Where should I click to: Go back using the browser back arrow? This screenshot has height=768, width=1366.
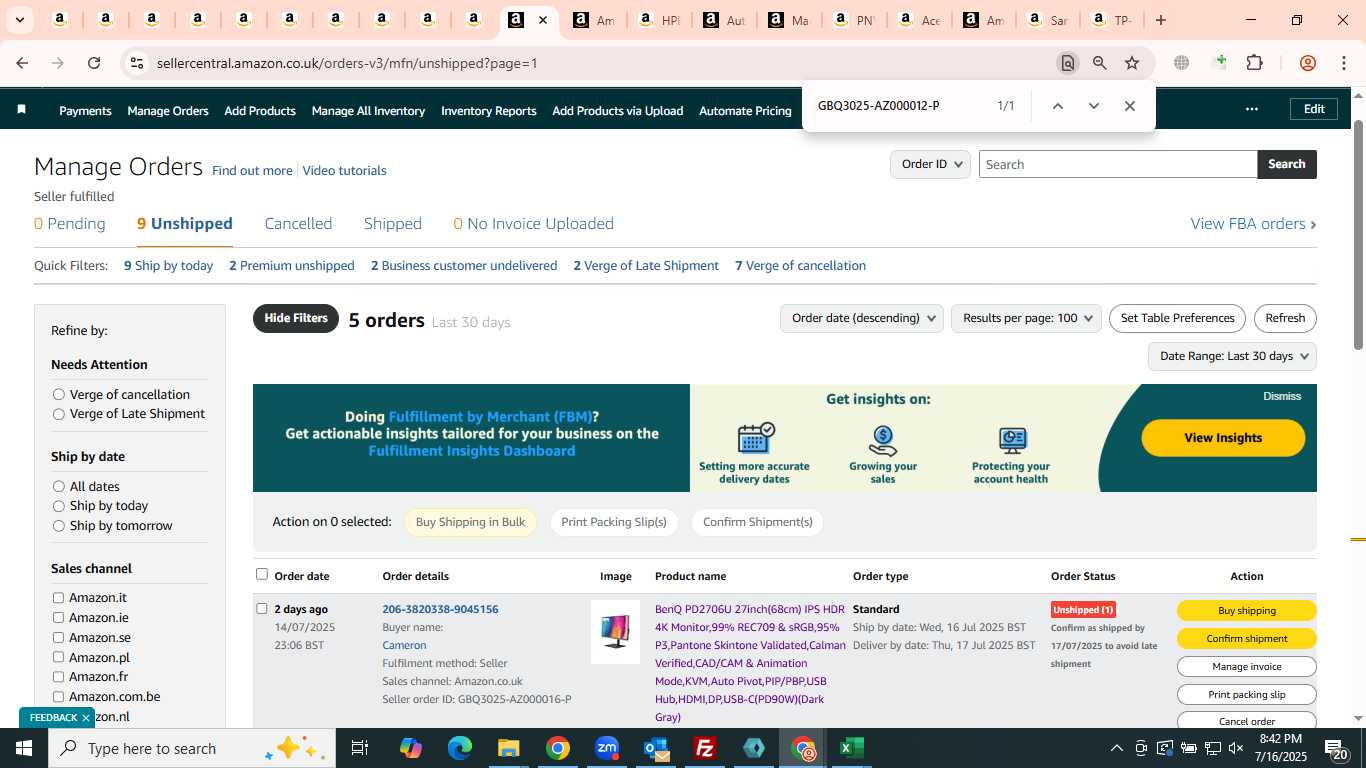pyautogui.click(x=21, y=63)
